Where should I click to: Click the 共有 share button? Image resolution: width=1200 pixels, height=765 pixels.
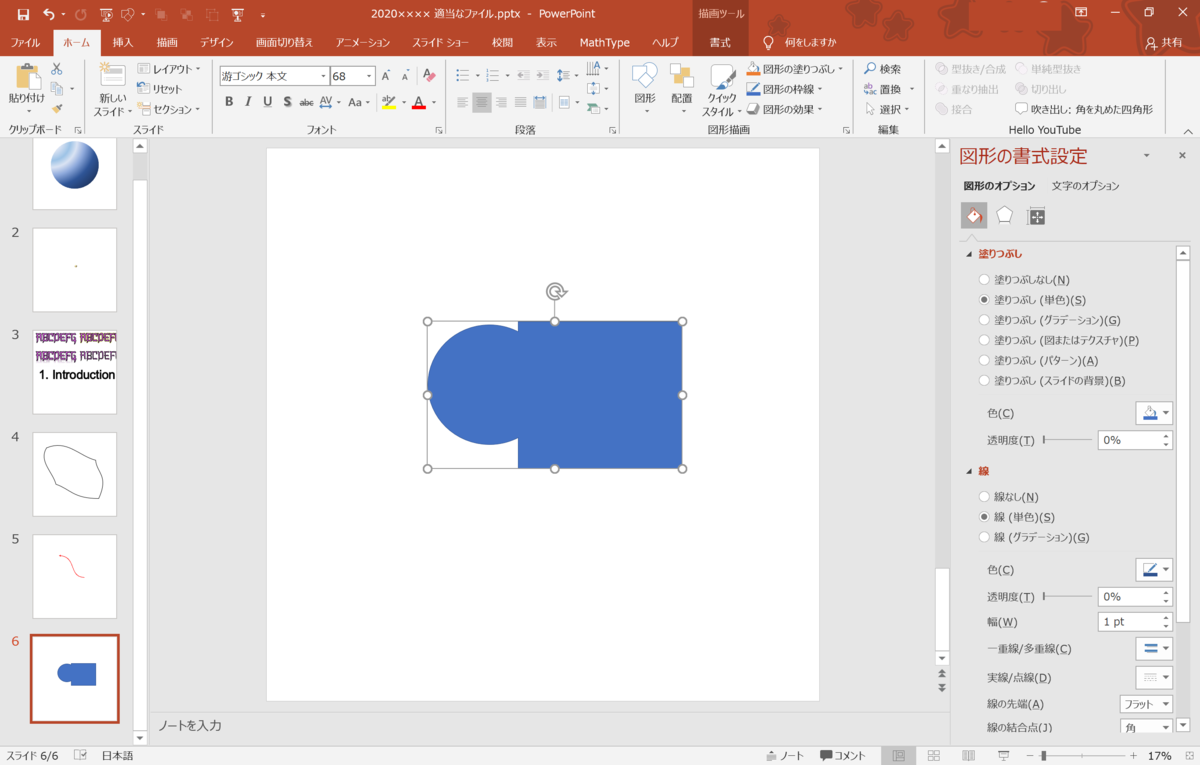click(1164, 43)
